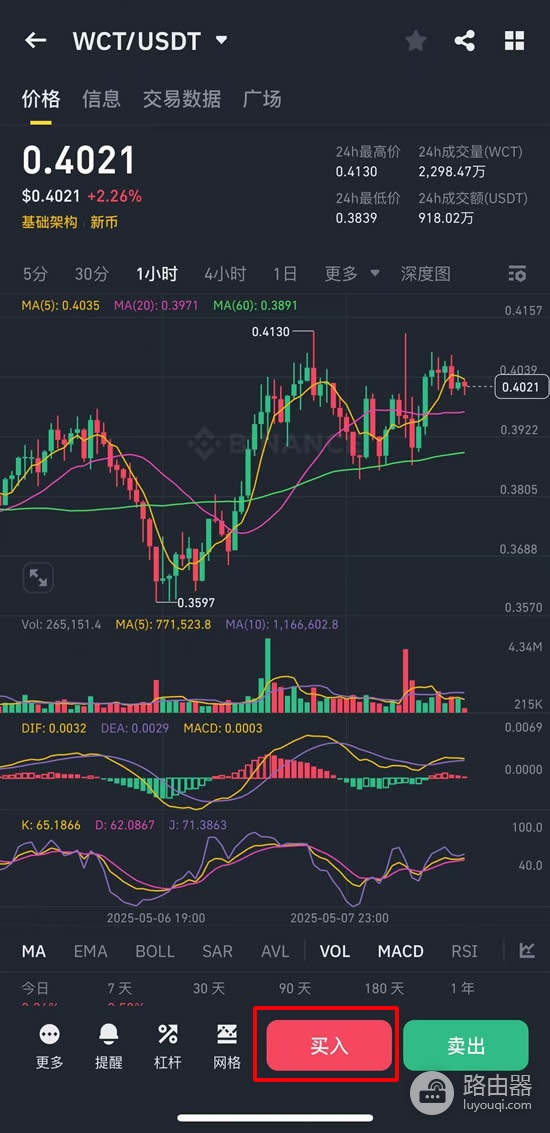This screenshot has width=550, height=1133.
Task: Tap the MA(60): 0.3891 legend
Action: coord(255,306)
